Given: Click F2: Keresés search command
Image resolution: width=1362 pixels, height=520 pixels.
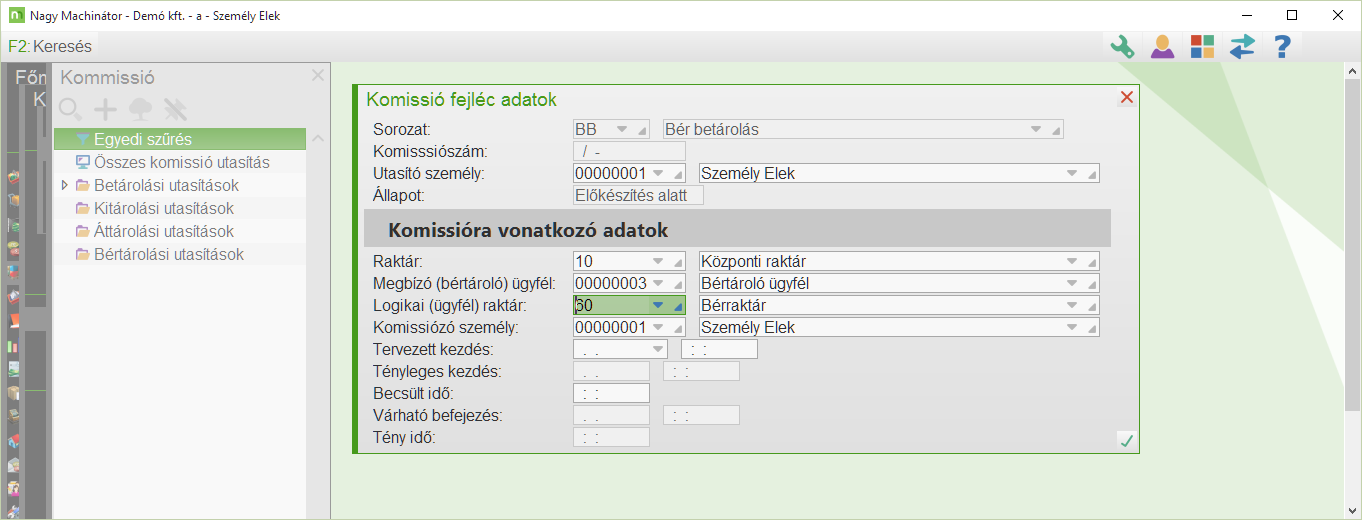Looking at the screenshot, I should pos(50,46).
